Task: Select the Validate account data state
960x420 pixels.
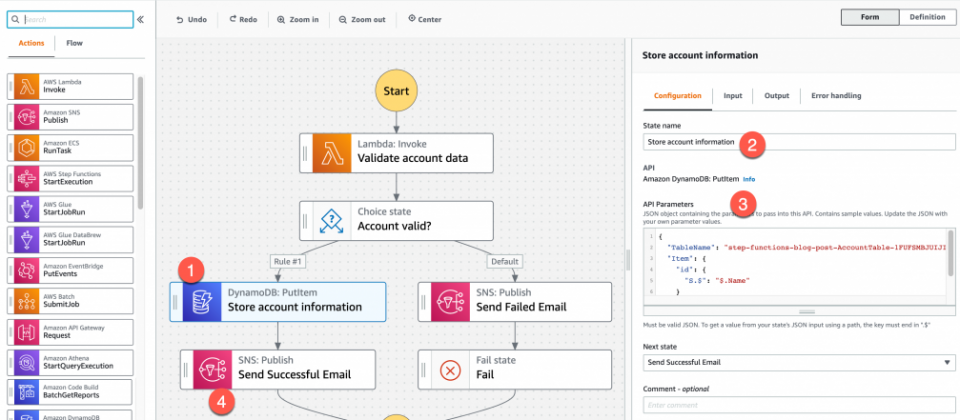Action: coord(396,153)
